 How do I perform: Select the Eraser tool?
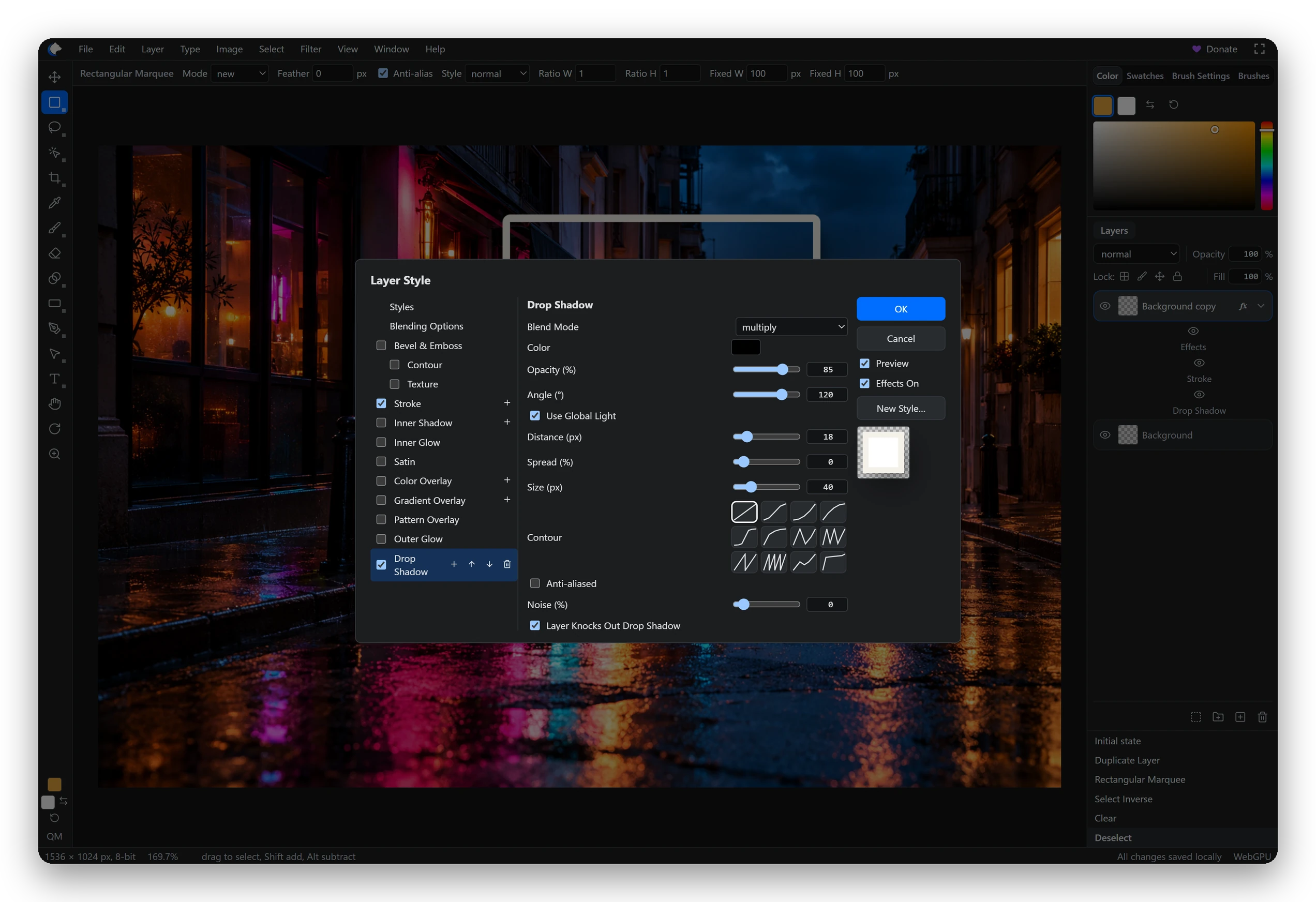(55, 253)
